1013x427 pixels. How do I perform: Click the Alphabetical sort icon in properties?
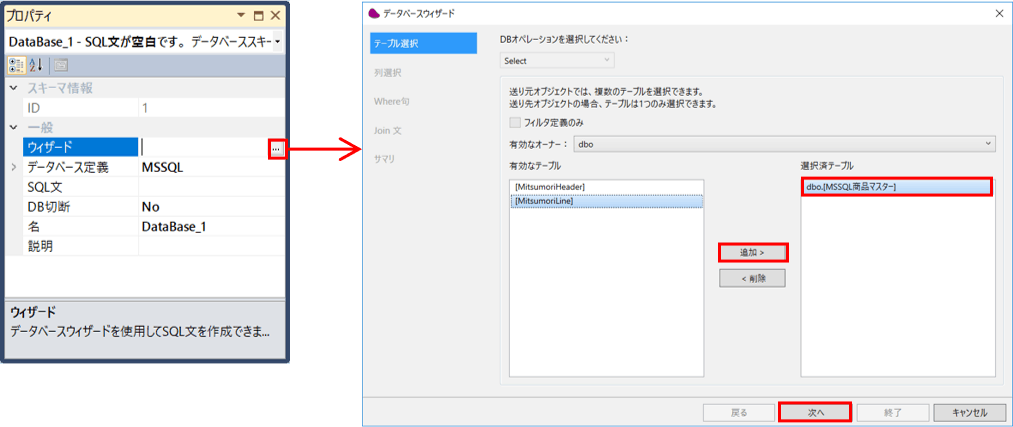click(37, 65)
